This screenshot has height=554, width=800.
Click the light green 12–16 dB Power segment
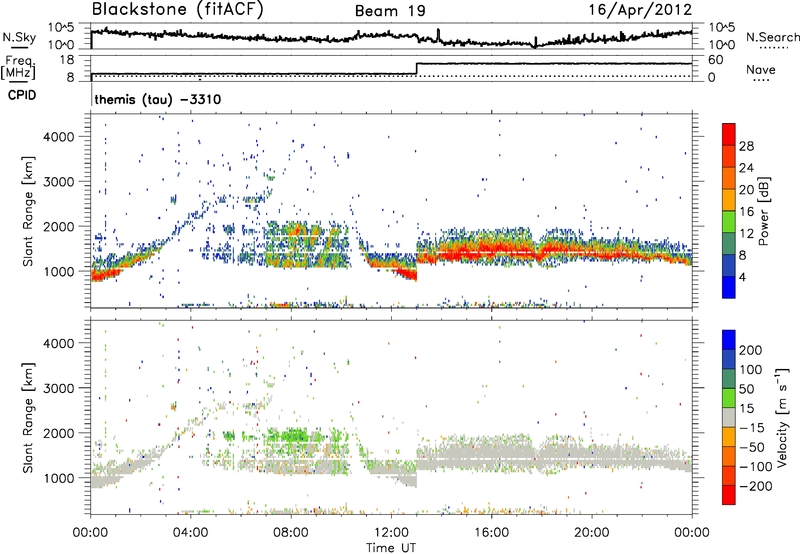click(x=729, y=221)
